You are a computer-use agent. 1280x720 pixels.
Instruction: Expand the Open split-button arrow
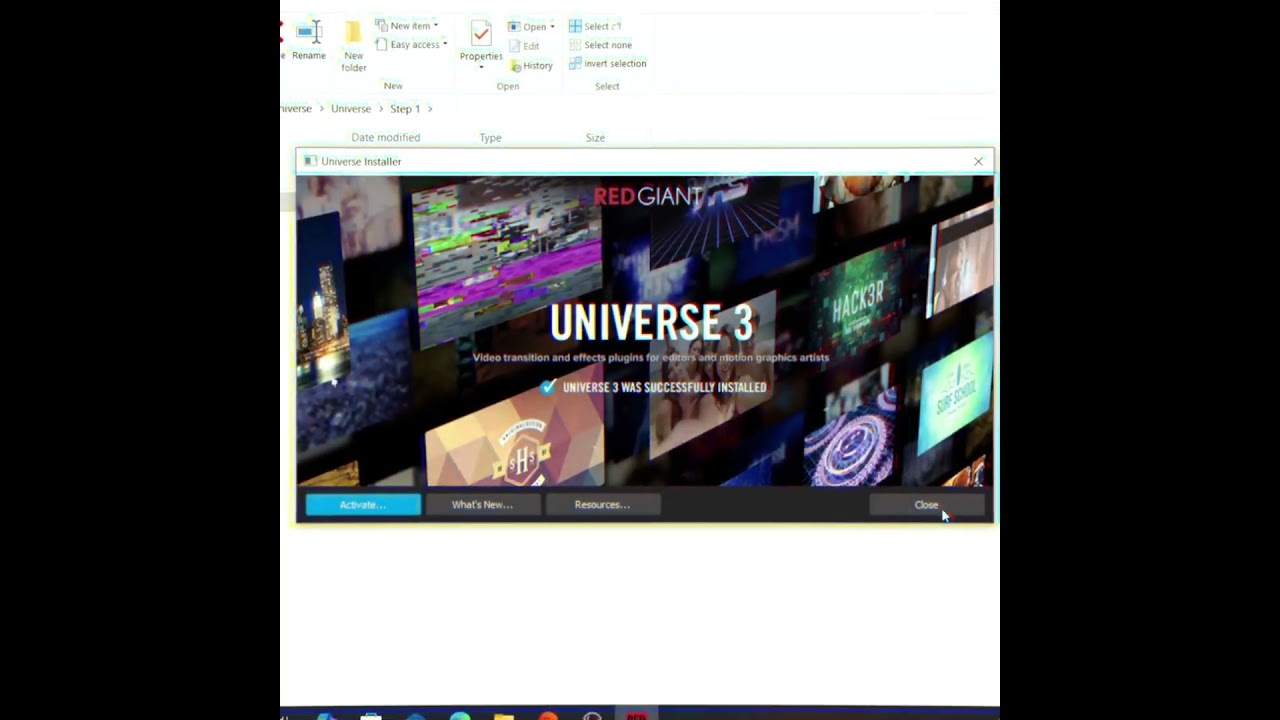(552, 26)
